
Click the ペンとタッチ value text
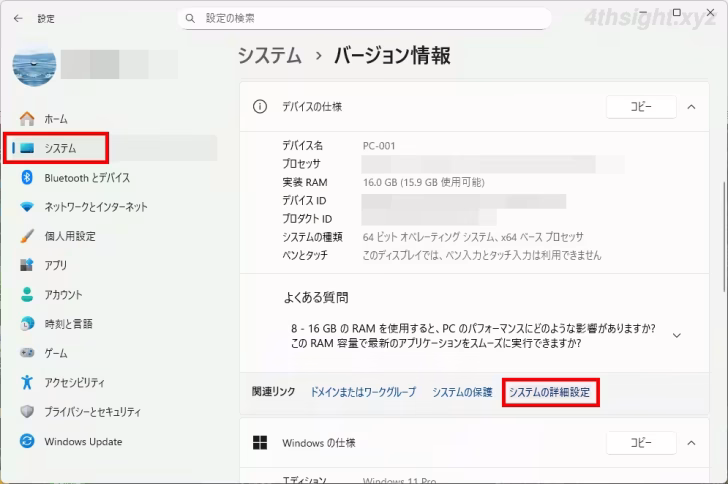coord(481,255)
